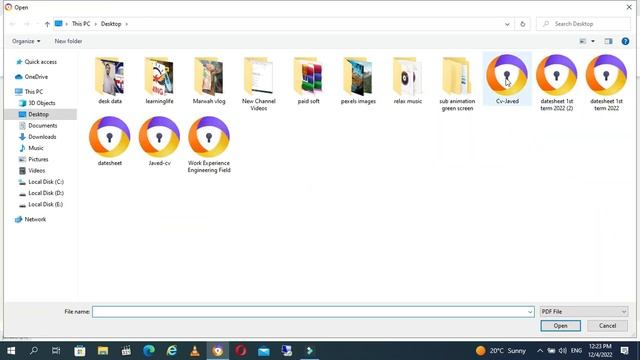Open the learninglife folder

159,81
